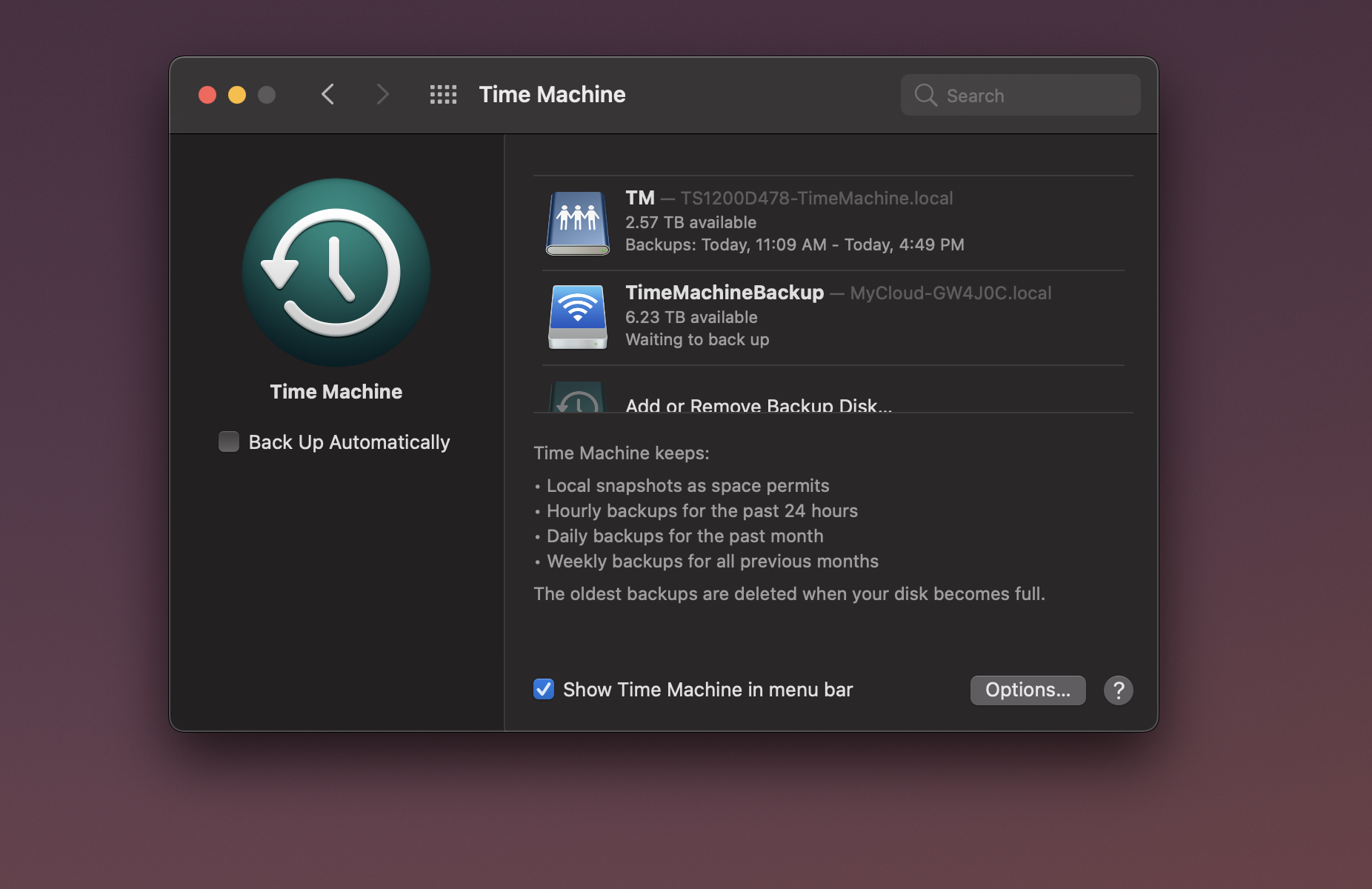Screen dimensions: 1372x889
Task: Open the Options… button
Action: click(1028, 690)
